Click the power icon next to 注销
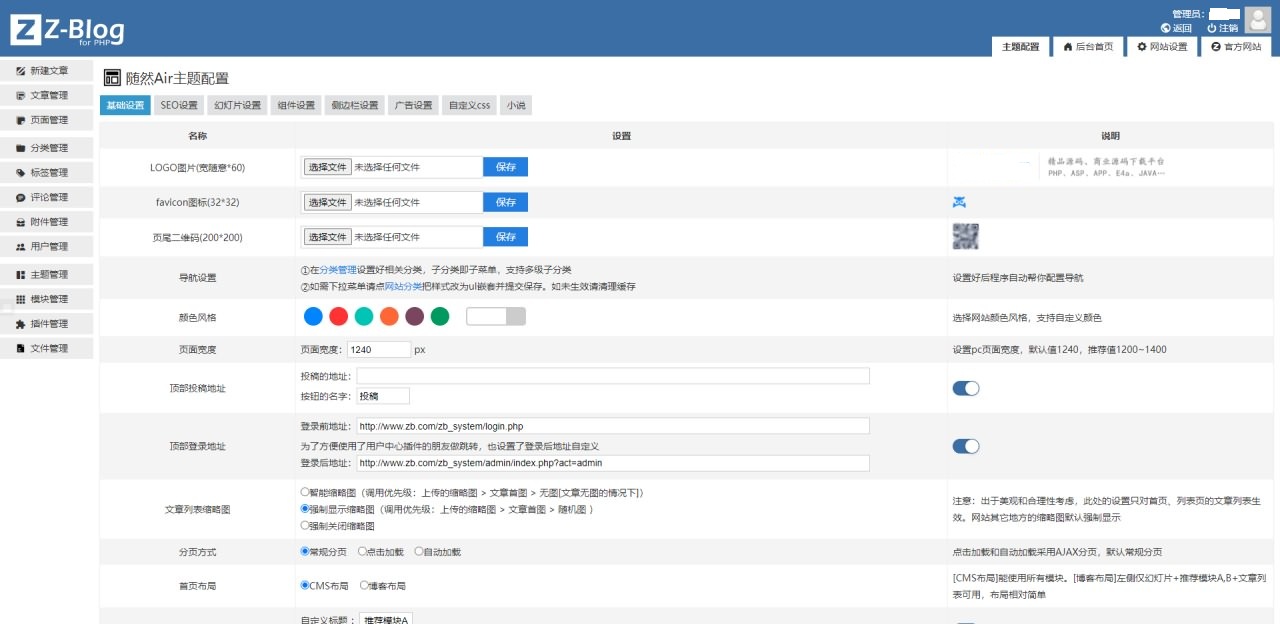Viewport: 1280px width, 624px height. 1211,28
